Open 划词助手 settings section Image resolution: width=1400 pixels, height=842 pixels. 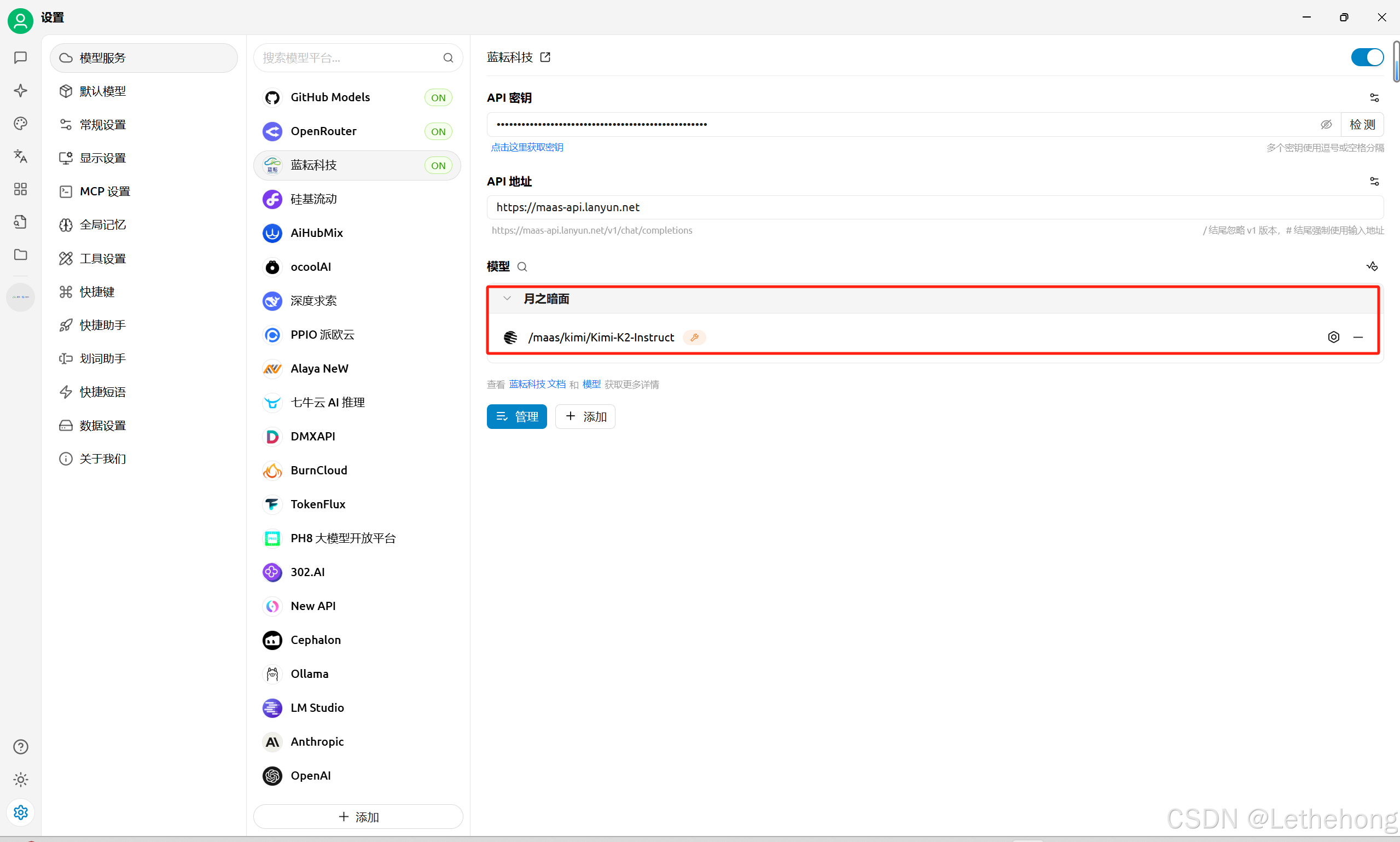tap(143, 358)
